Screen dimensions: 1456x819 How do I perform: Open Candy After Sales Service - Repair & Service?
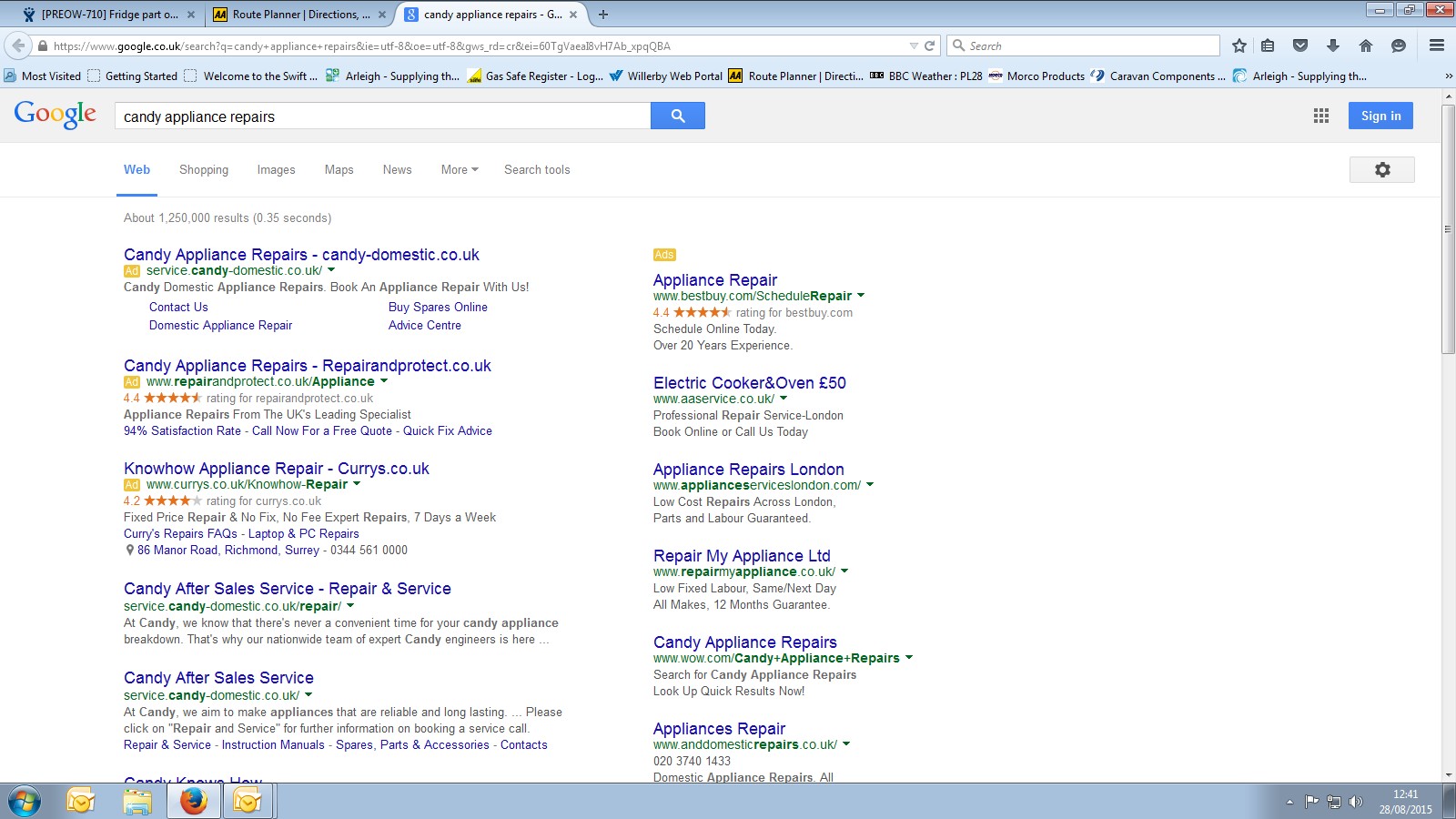[288, 589]
